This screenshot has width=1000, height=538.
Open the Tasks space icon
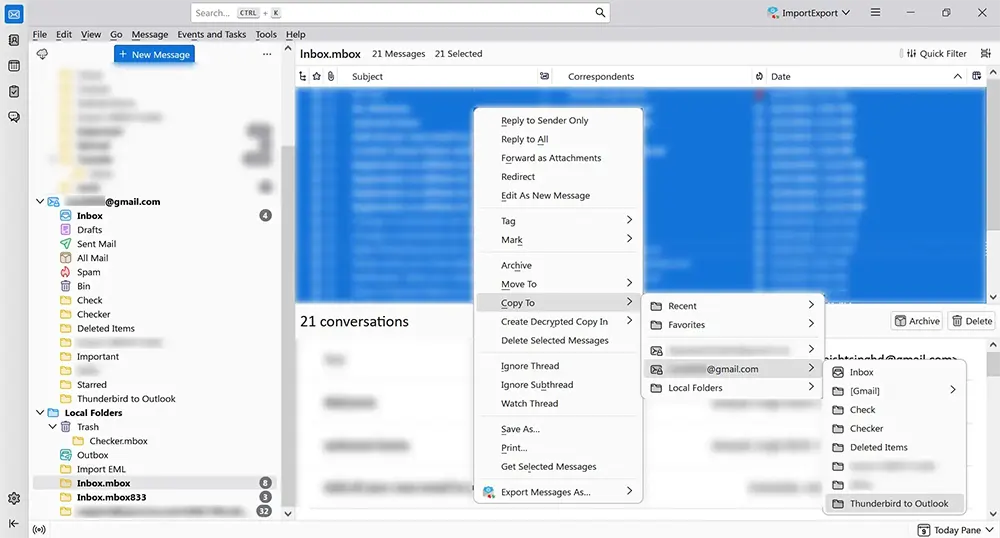pyautogui.click(x=13, y=91)
